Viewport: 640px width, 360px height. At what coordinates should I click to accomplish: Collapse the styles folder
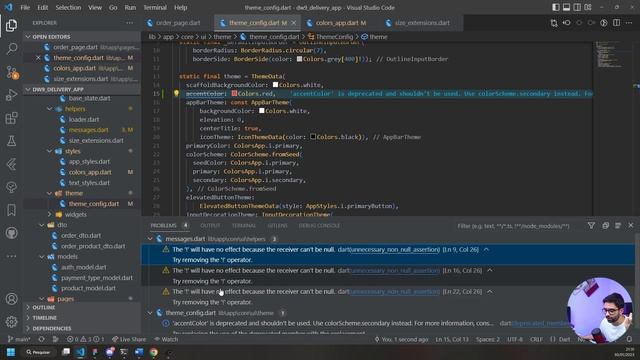coord(49,151)
